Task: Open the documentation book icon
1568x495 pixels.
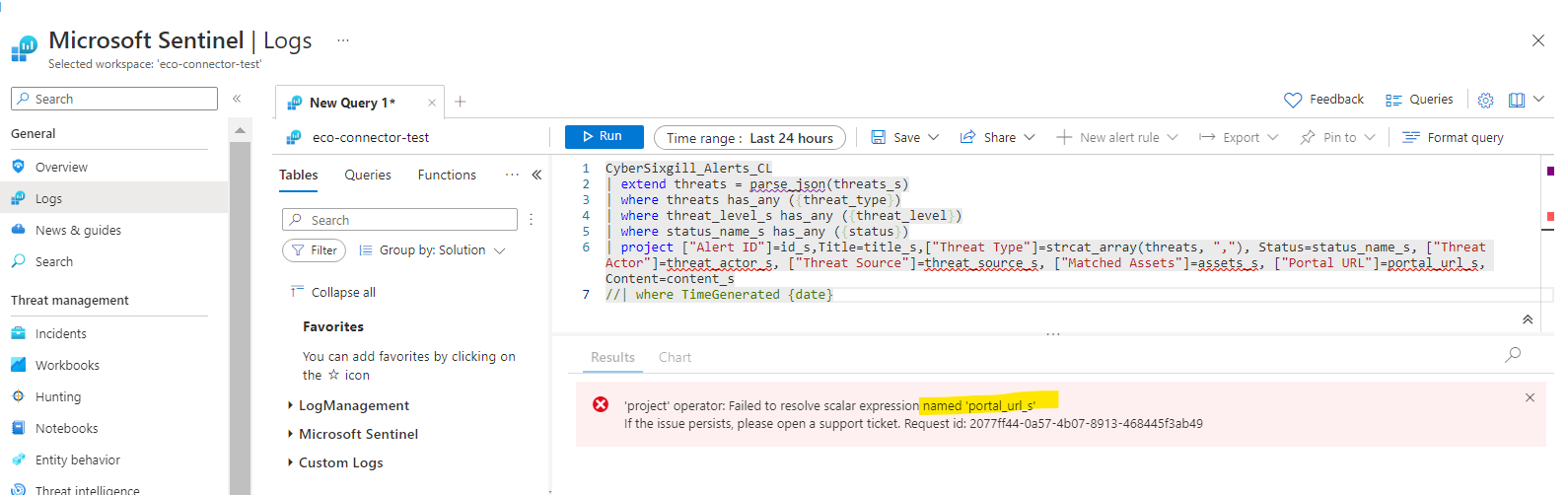Action: (x=1517, y=101)
